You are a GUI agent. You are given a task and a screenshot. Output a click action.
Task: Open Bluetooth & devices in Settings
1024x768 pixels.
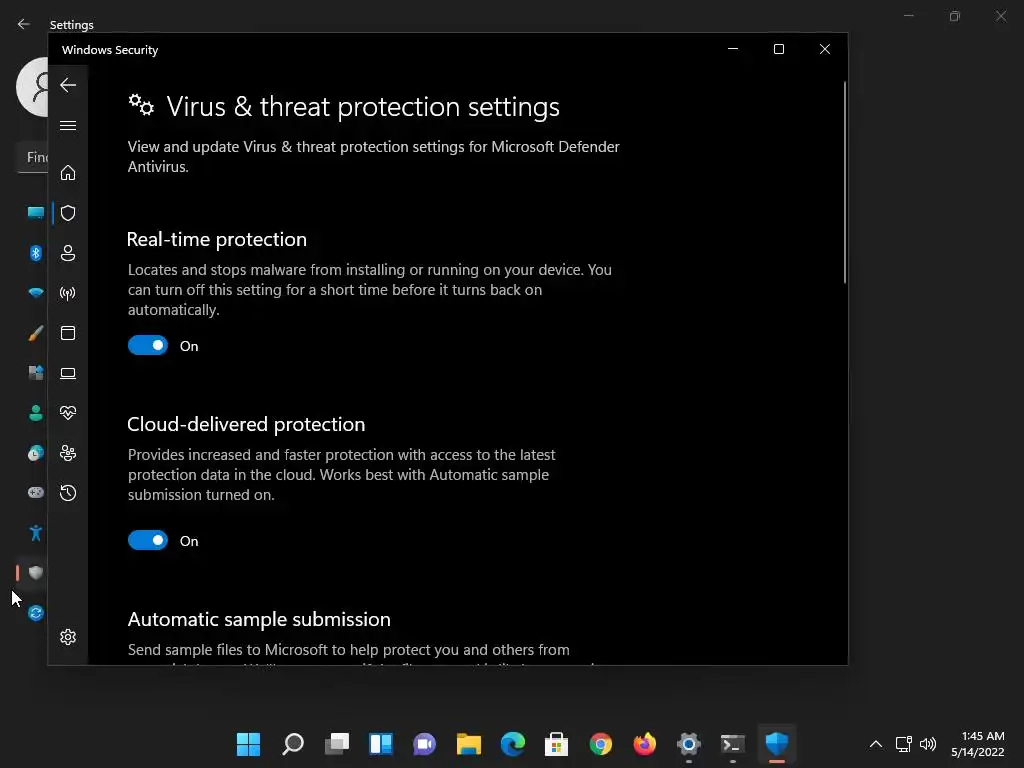[35, 253]
